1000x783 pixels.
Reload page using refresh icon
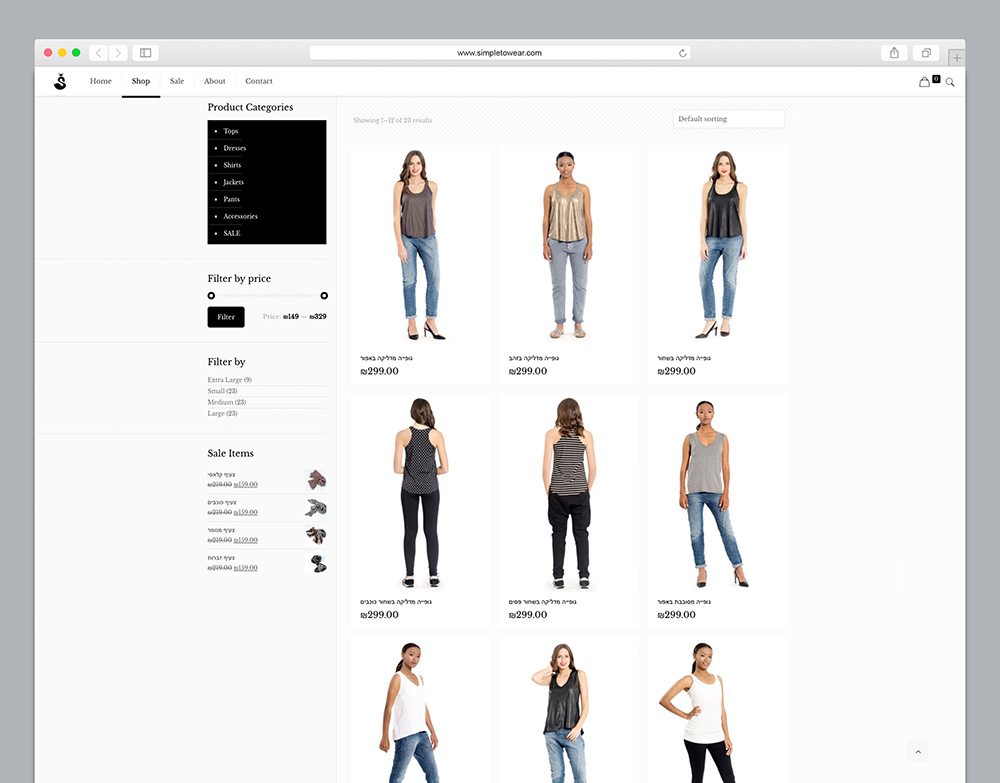(683, 53)
